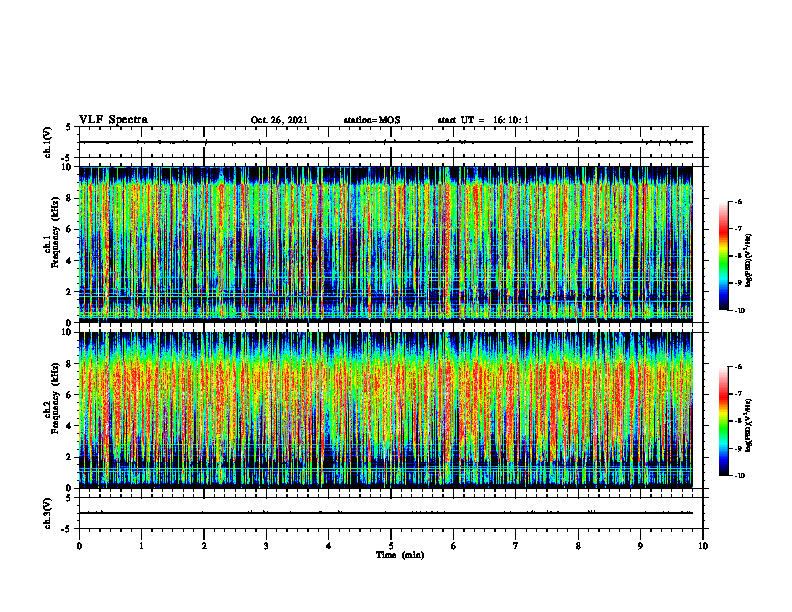Click the "4" kHz tick of ch.1 panel

point(69,261)
